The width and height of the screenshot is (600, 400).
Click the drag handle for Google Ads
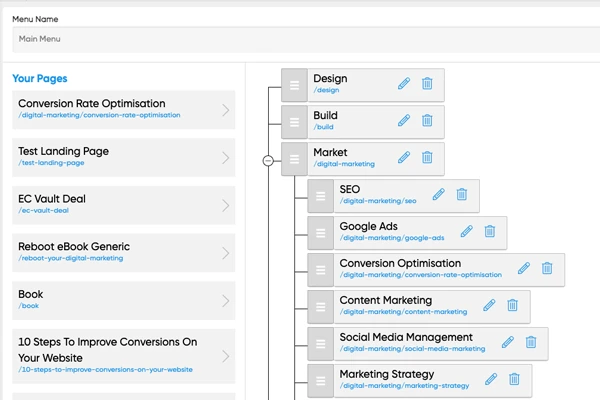[x=321, y=232]
